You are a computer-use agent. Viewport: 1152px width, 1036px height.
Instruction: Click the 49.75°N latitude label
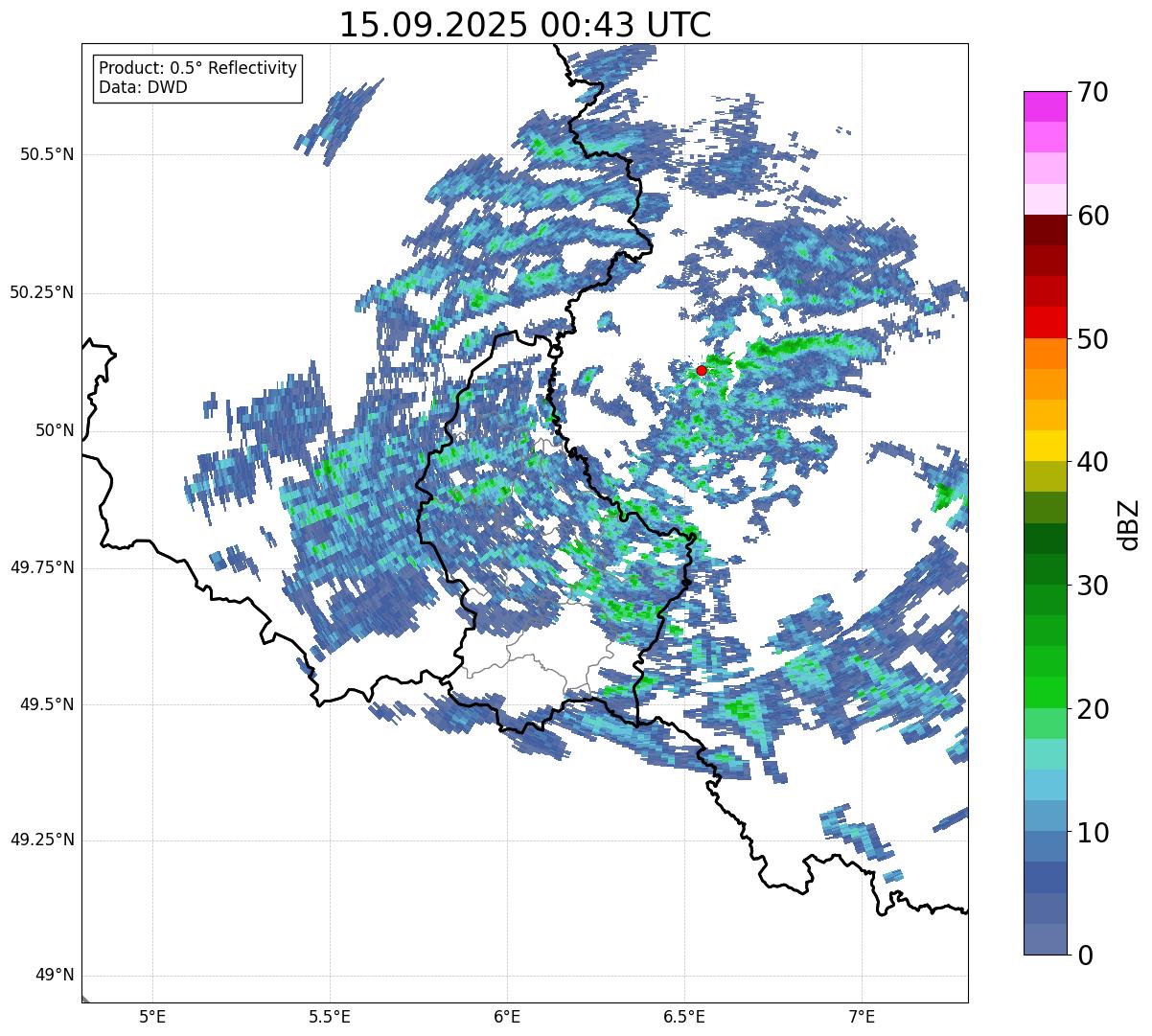pos(42,568)
